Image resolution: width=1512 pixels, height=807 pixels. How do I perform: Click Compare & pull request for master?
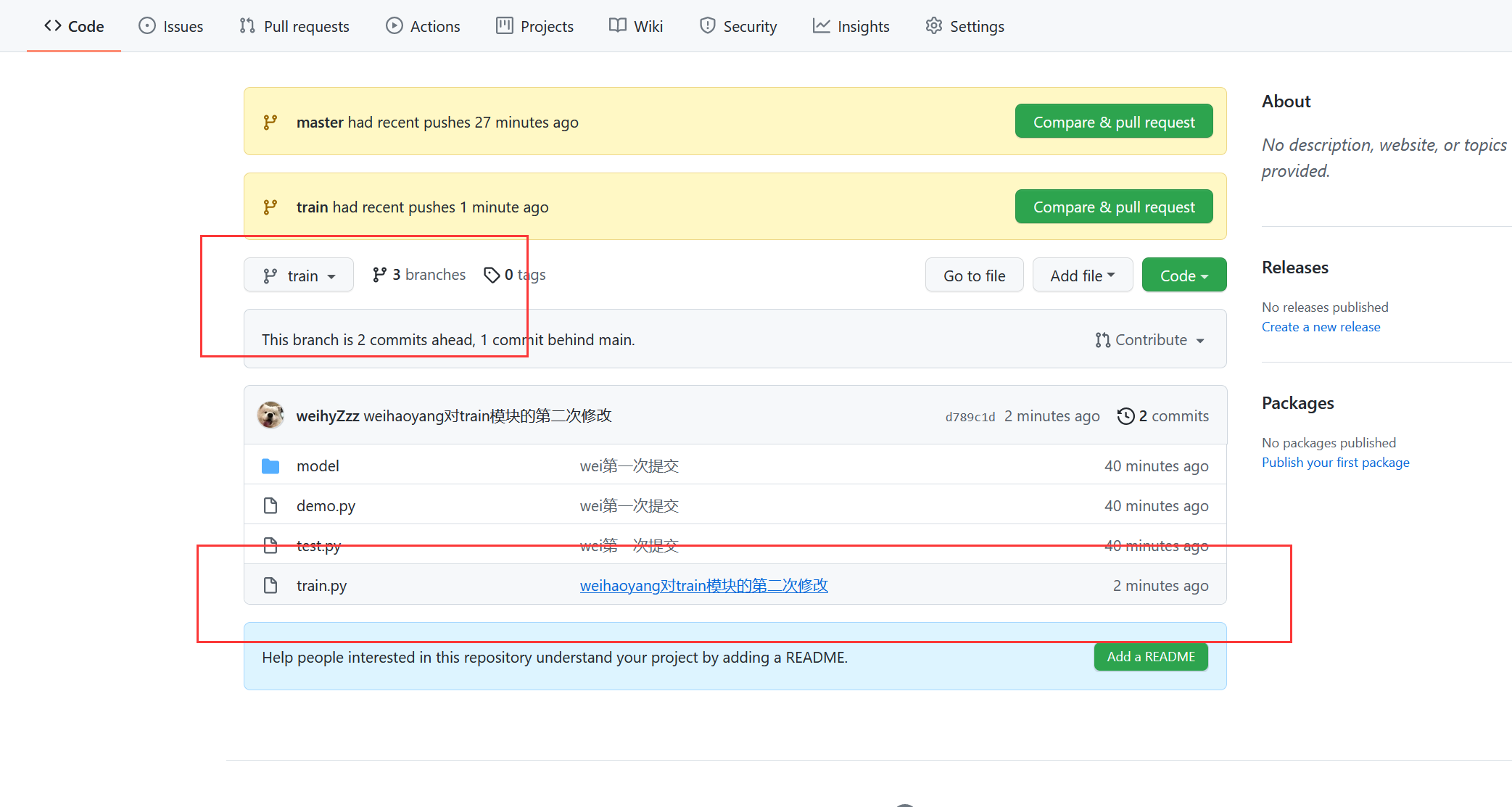1113,122
